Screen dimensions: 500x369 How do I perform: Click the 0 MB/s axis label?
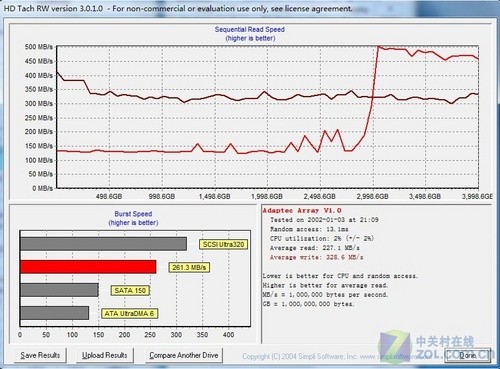pos(42,188)
